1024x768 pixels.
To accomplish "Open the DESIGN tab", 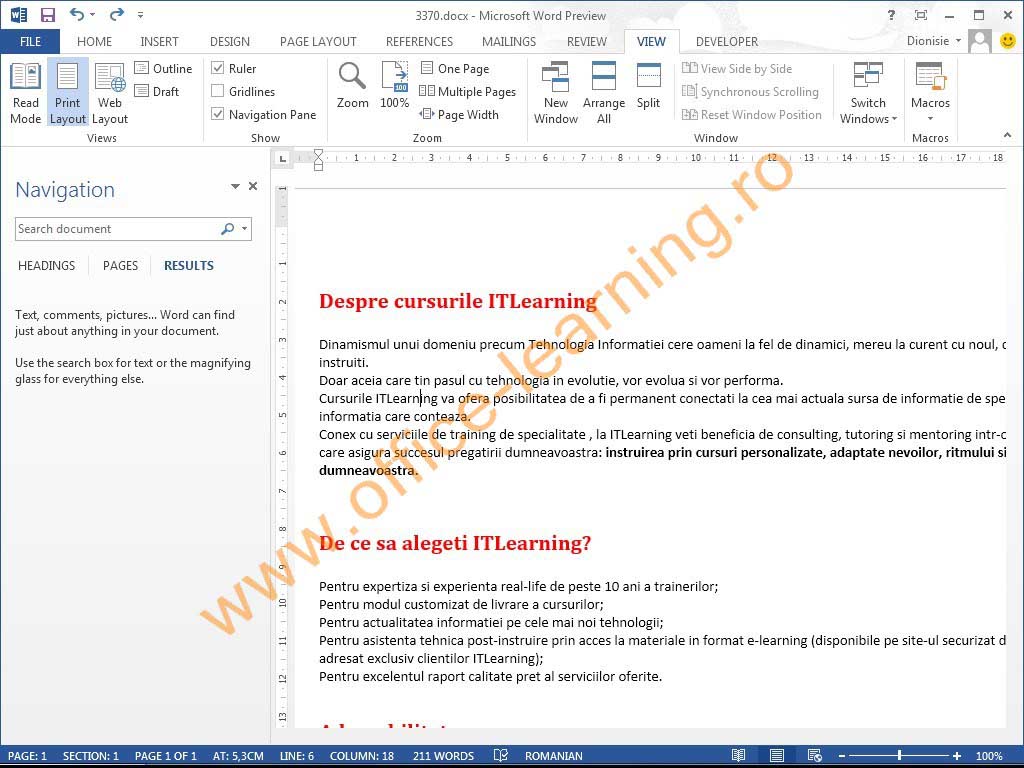I will [x=229, y=41].
